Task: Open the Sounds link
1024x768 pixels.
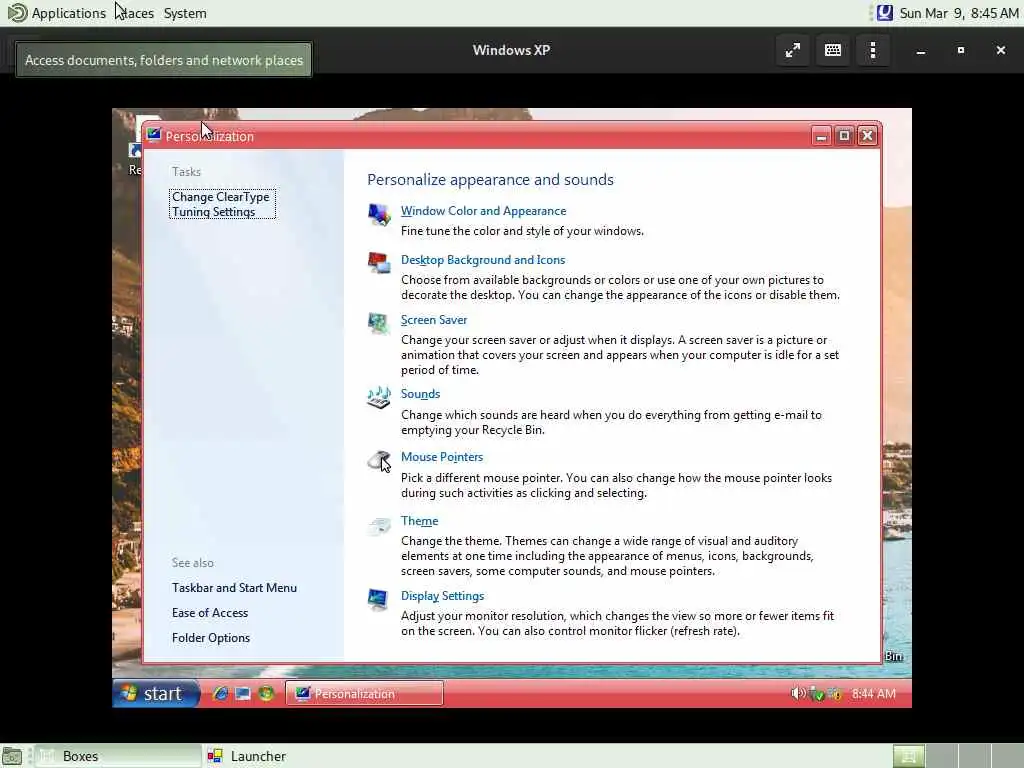Action: tap(420, 394)
